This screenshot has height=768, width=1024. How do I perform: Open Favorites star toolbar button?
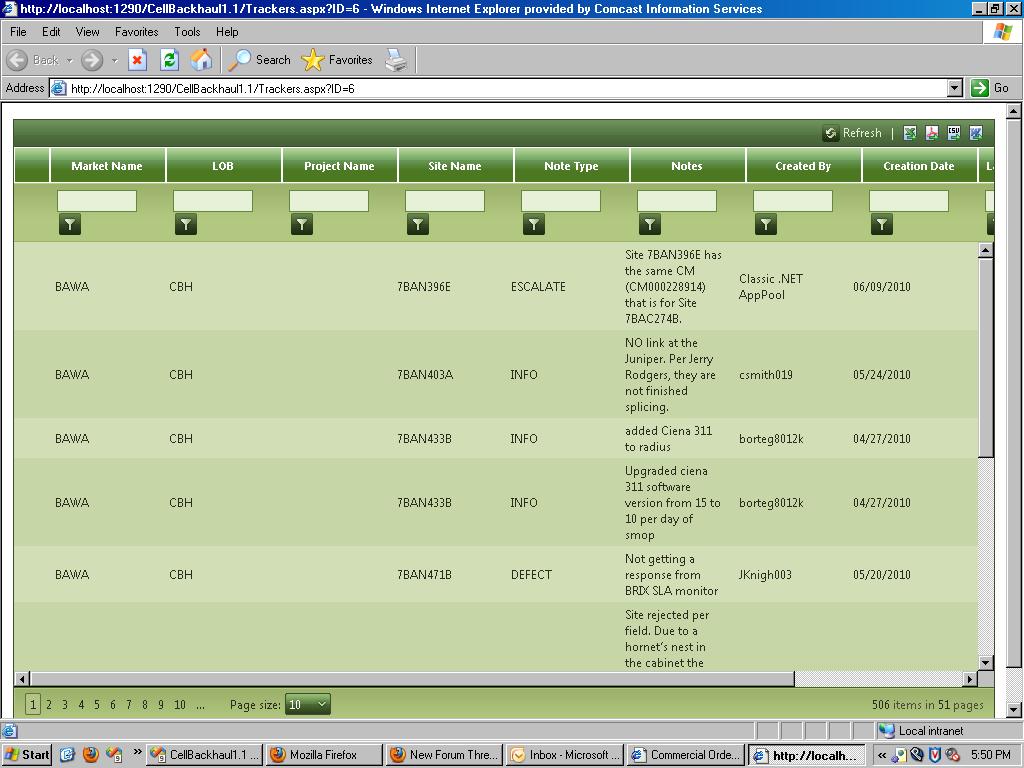(337, 60)
